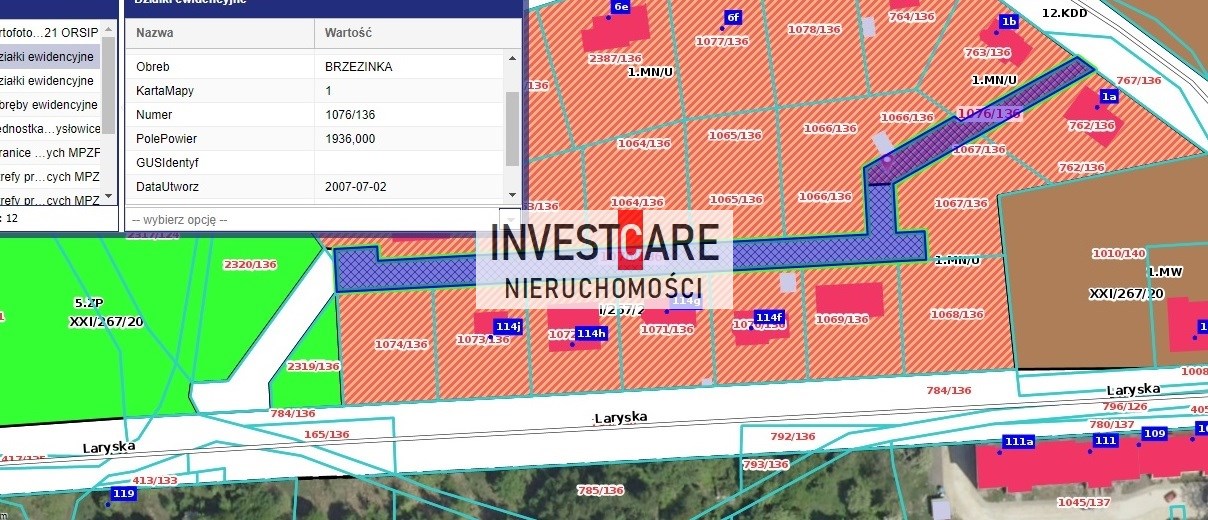Click parcel label 767/136 on map
Screen dimensions: 1208x520
[x=1138, y=80]
